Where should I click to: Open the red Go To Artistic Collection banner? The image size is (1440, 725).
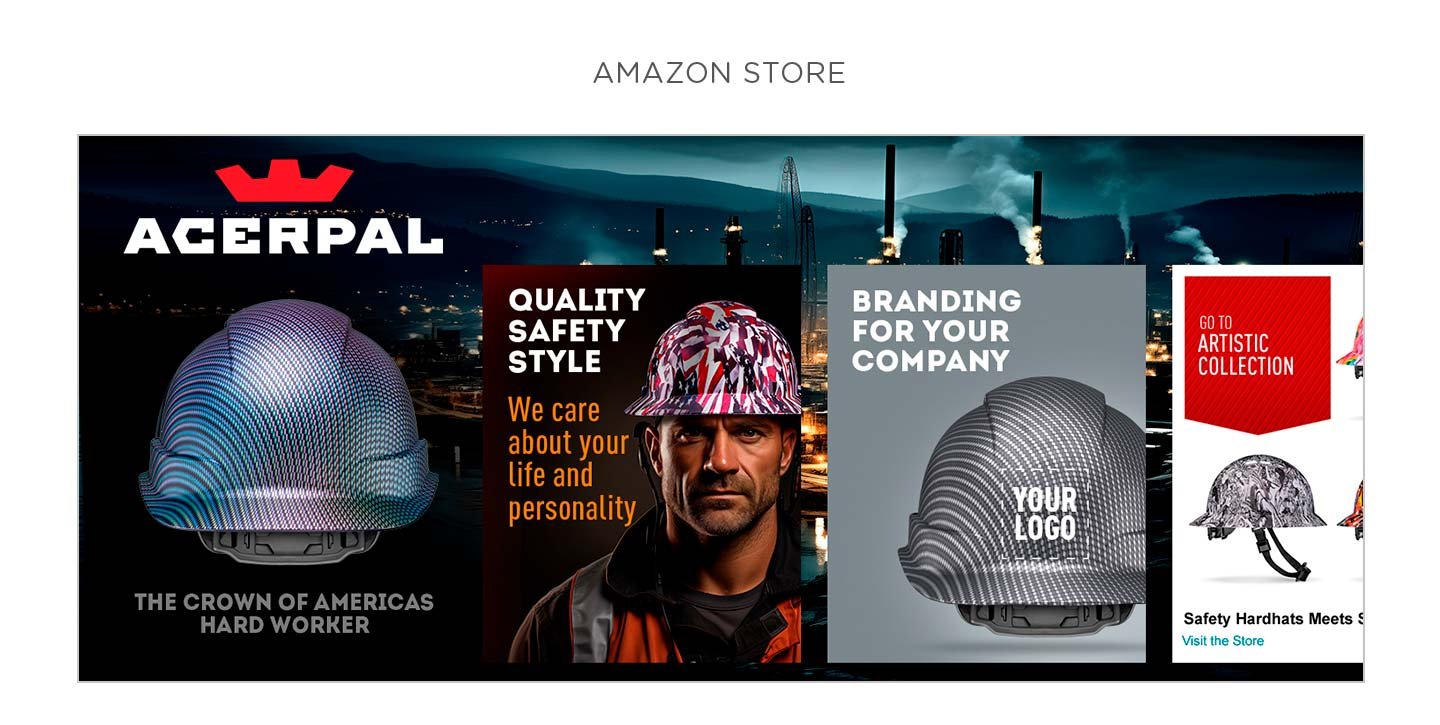1257,354
